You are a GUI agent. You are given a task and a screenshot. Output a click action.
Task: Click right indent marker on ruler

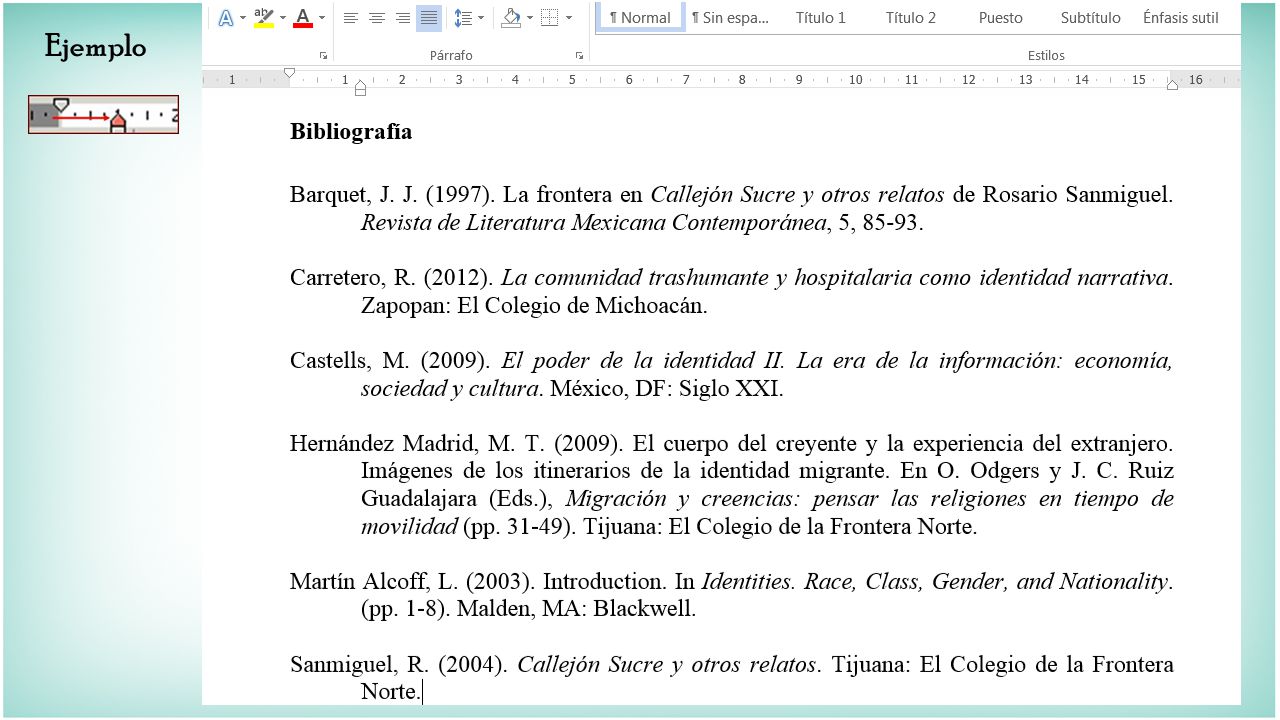tap(1172, 84)
